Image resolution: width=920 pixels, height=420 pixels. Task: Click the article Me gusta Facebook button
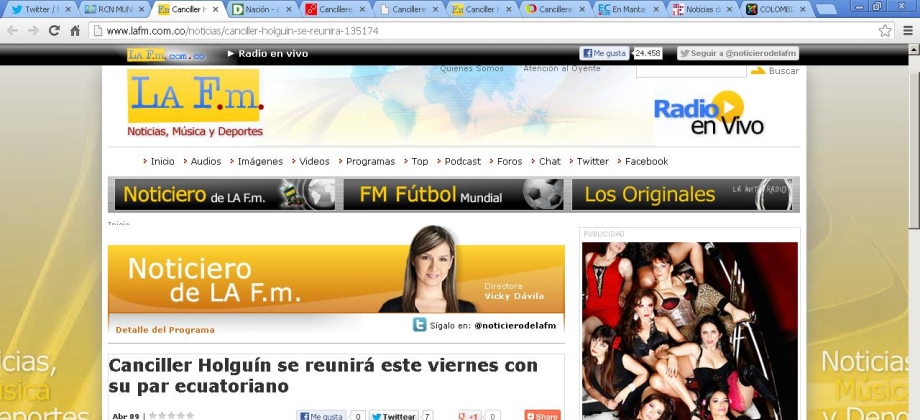pos(321,416)
